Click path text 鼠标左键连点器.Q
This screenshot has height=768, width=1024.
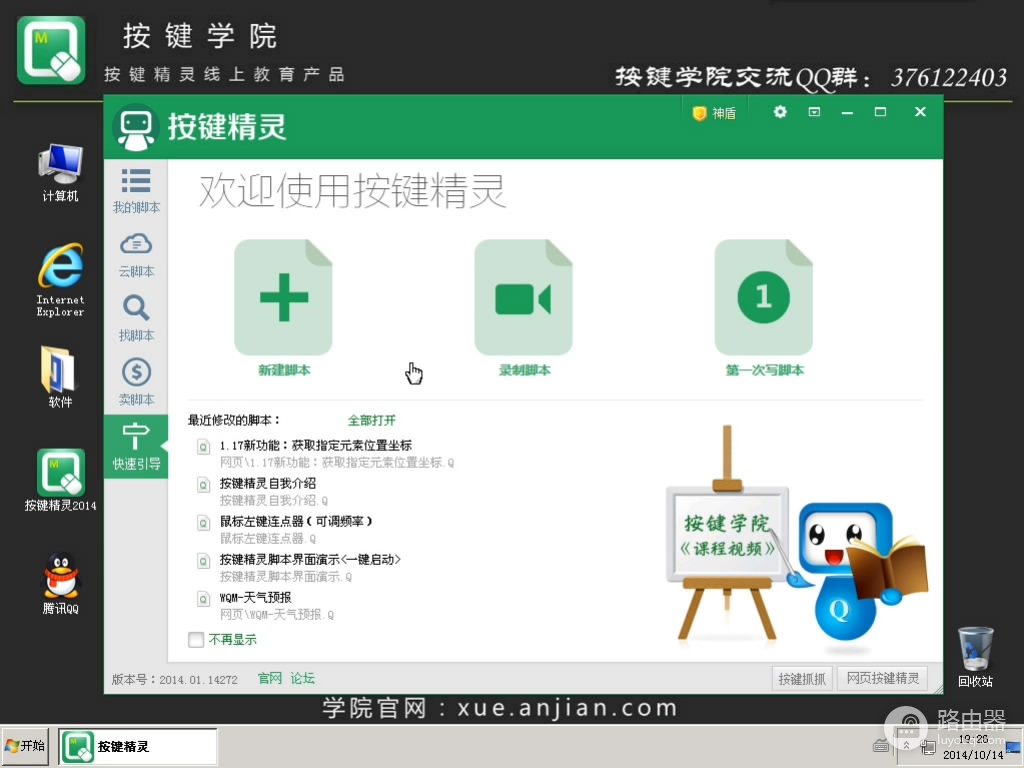pos(268,539)
